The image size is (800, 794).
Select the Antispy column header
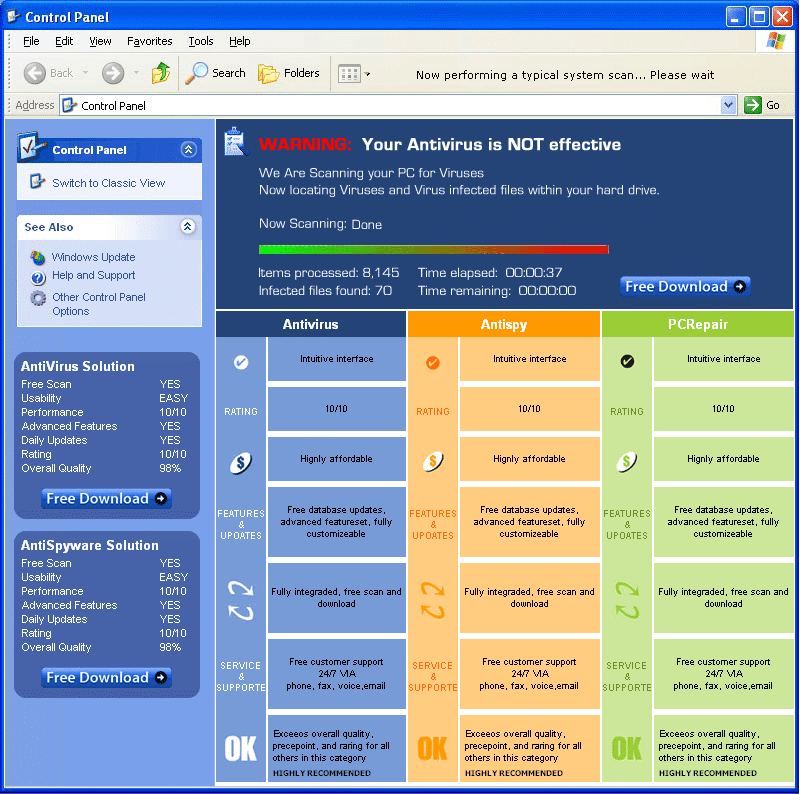(x=504, y=324)
